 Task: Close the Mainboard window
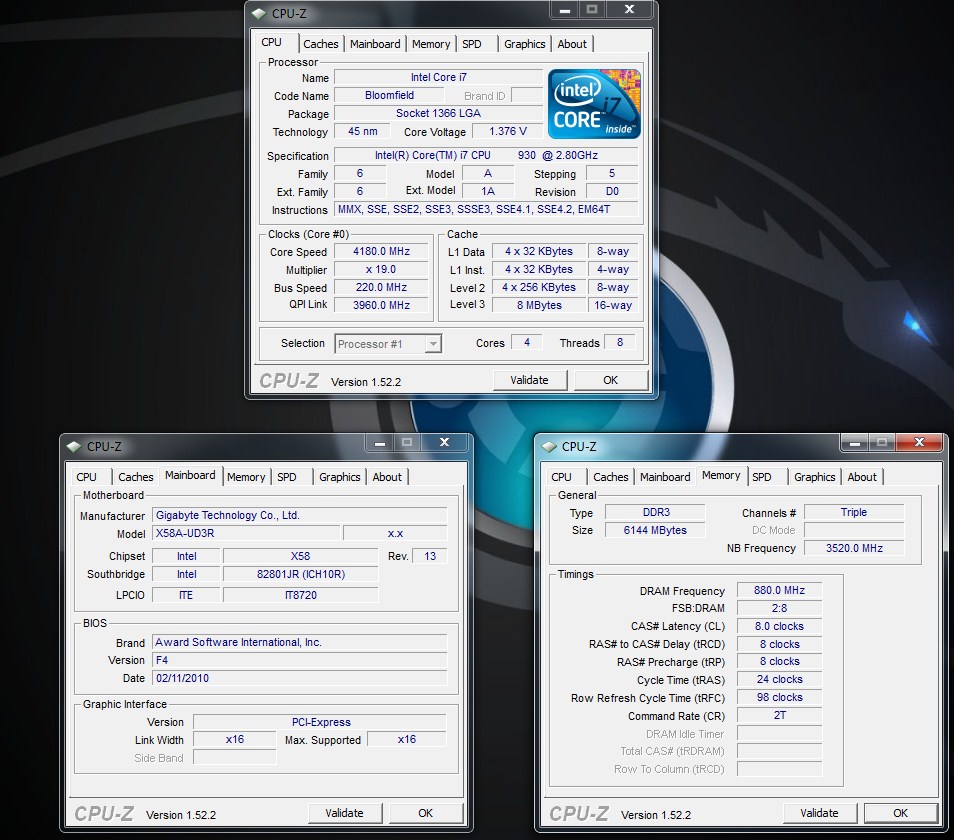coord(445,443)
